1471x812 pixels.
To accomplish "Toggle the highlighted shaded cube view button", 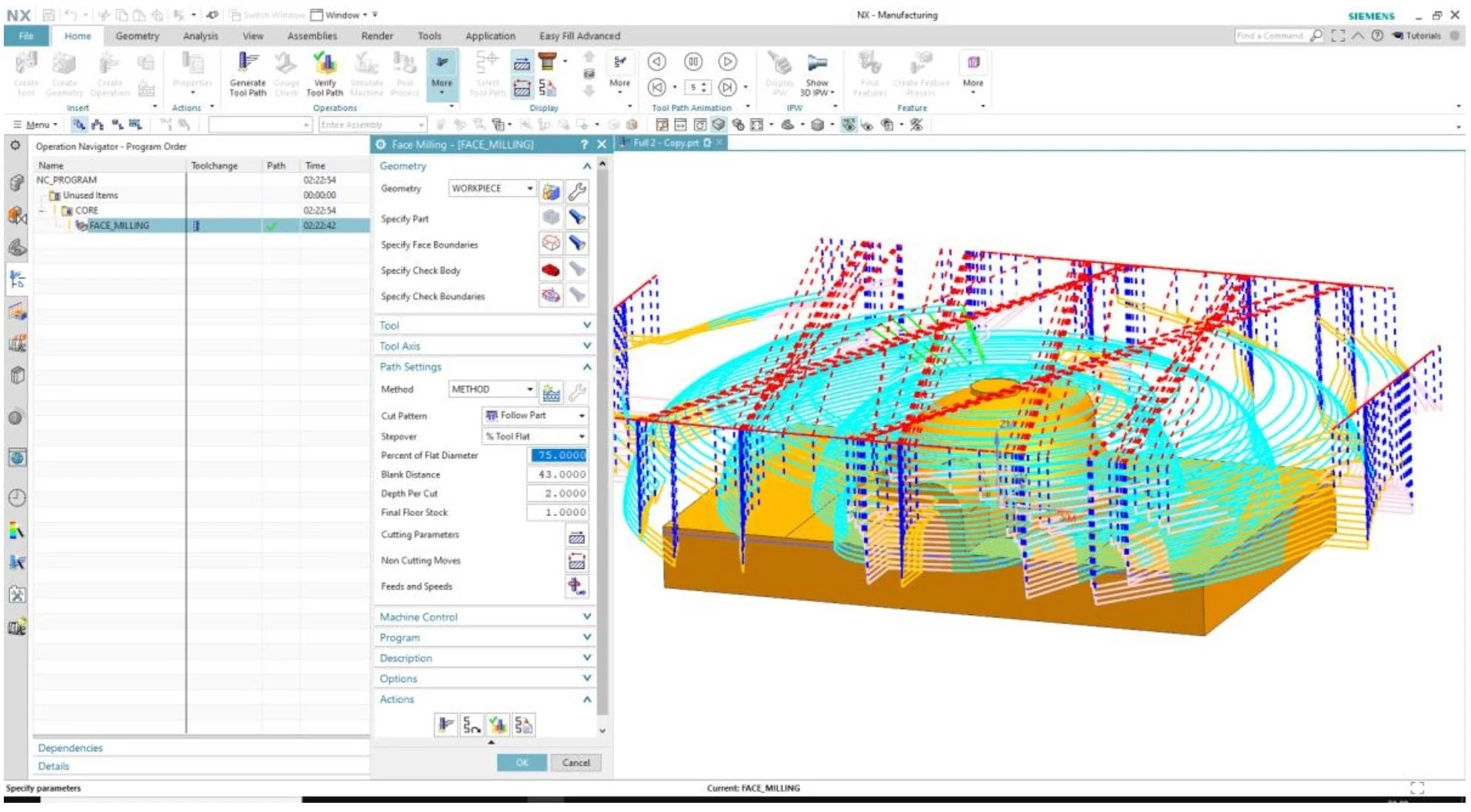I will click(x=719, y=125).
